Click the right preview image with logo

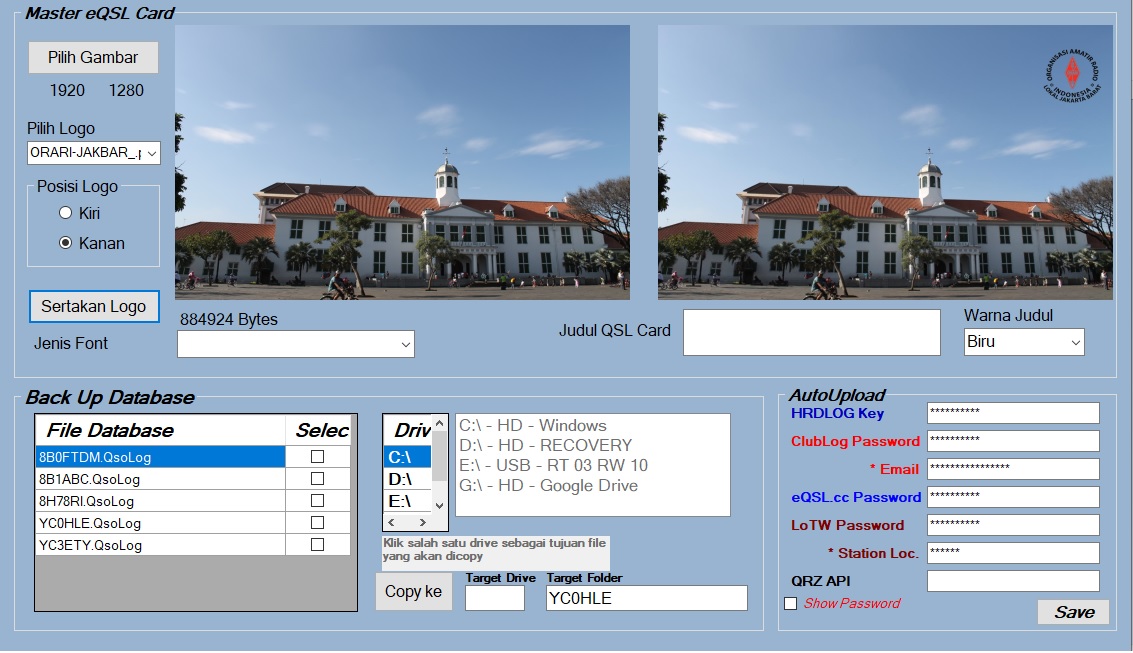click(885, 163)
